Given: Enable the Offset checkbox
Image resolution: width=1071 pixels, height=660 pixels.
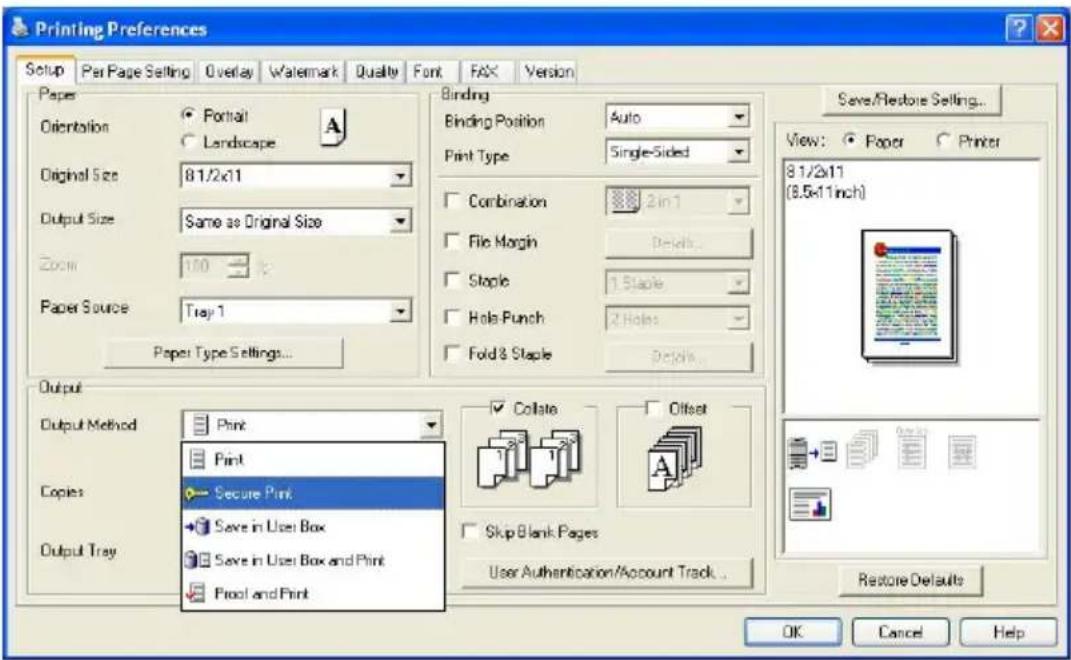Looking at the screenshot, I should pos(653,408).
